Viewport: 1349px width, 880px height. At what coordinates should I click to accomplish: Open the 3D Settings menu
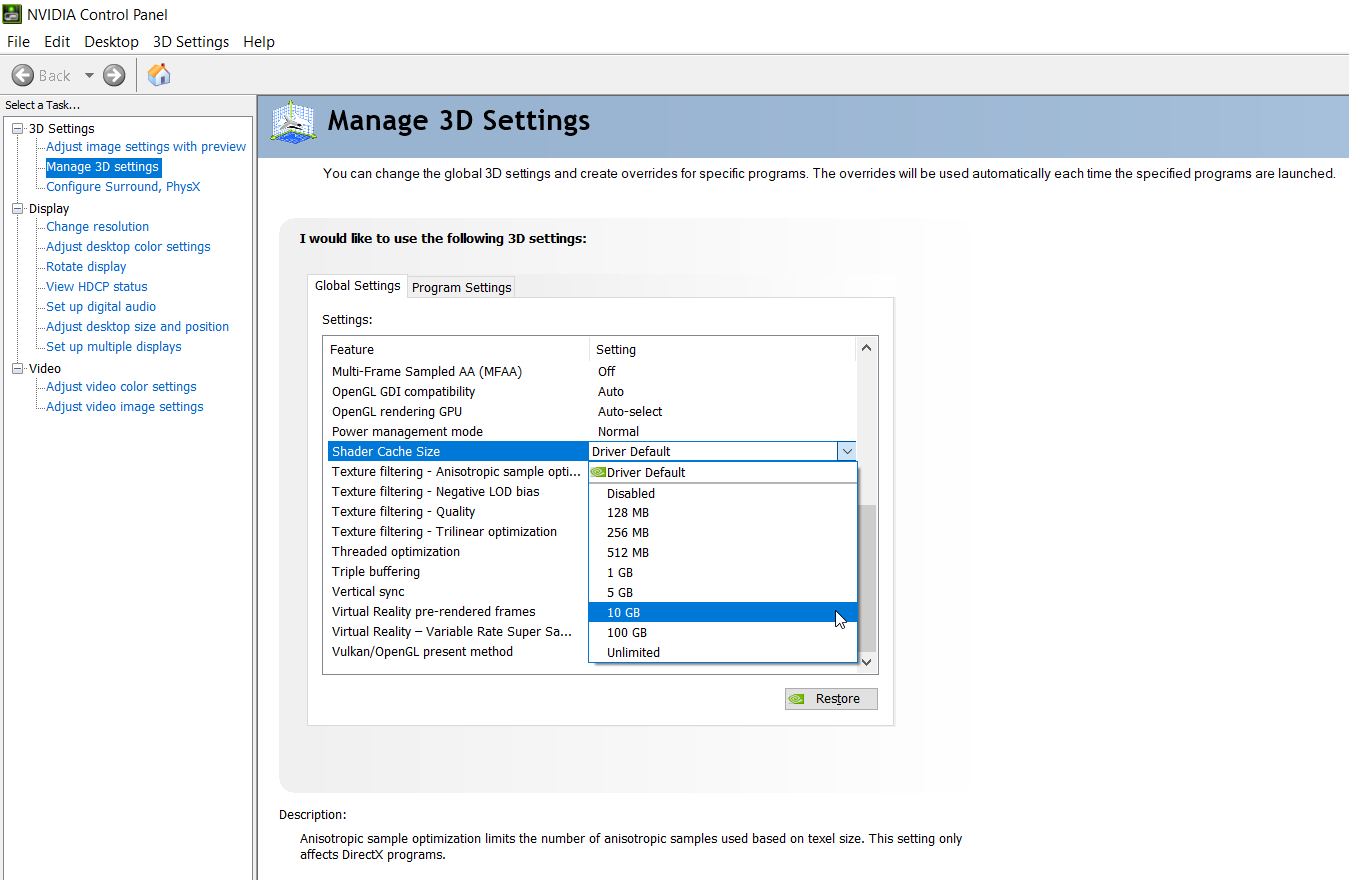(191, 42)
